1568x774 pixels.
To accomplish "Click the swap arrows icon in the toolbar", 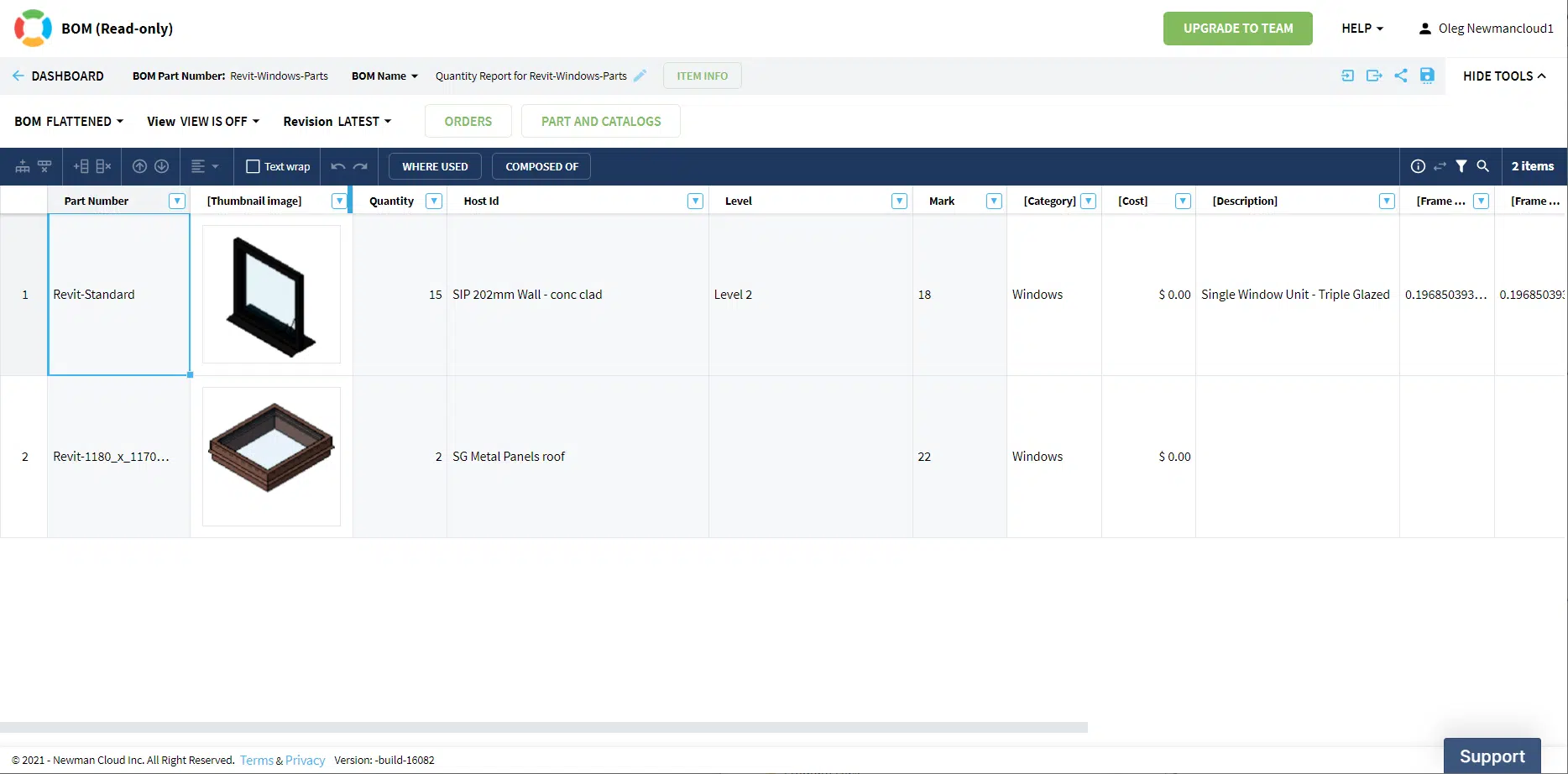I will coord(1440,166).
